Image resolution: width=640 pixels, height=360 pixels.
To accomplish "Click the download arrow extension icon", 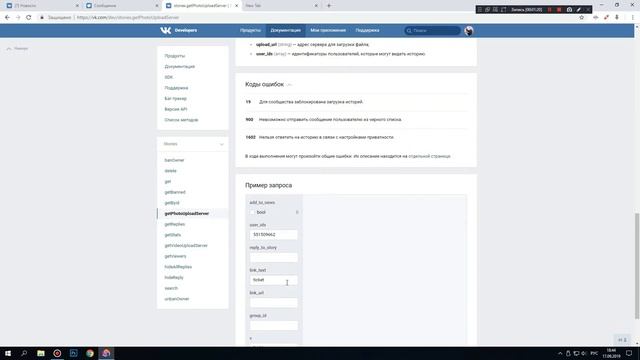I will (x=617, y=18).
